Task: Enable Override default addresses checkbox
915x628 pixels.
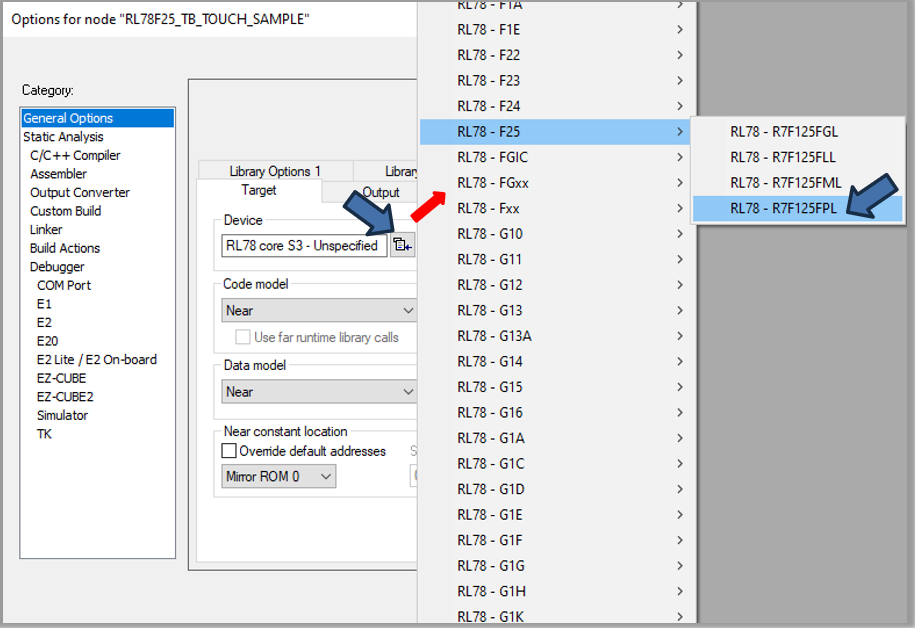Action: [x=229, y=451]
